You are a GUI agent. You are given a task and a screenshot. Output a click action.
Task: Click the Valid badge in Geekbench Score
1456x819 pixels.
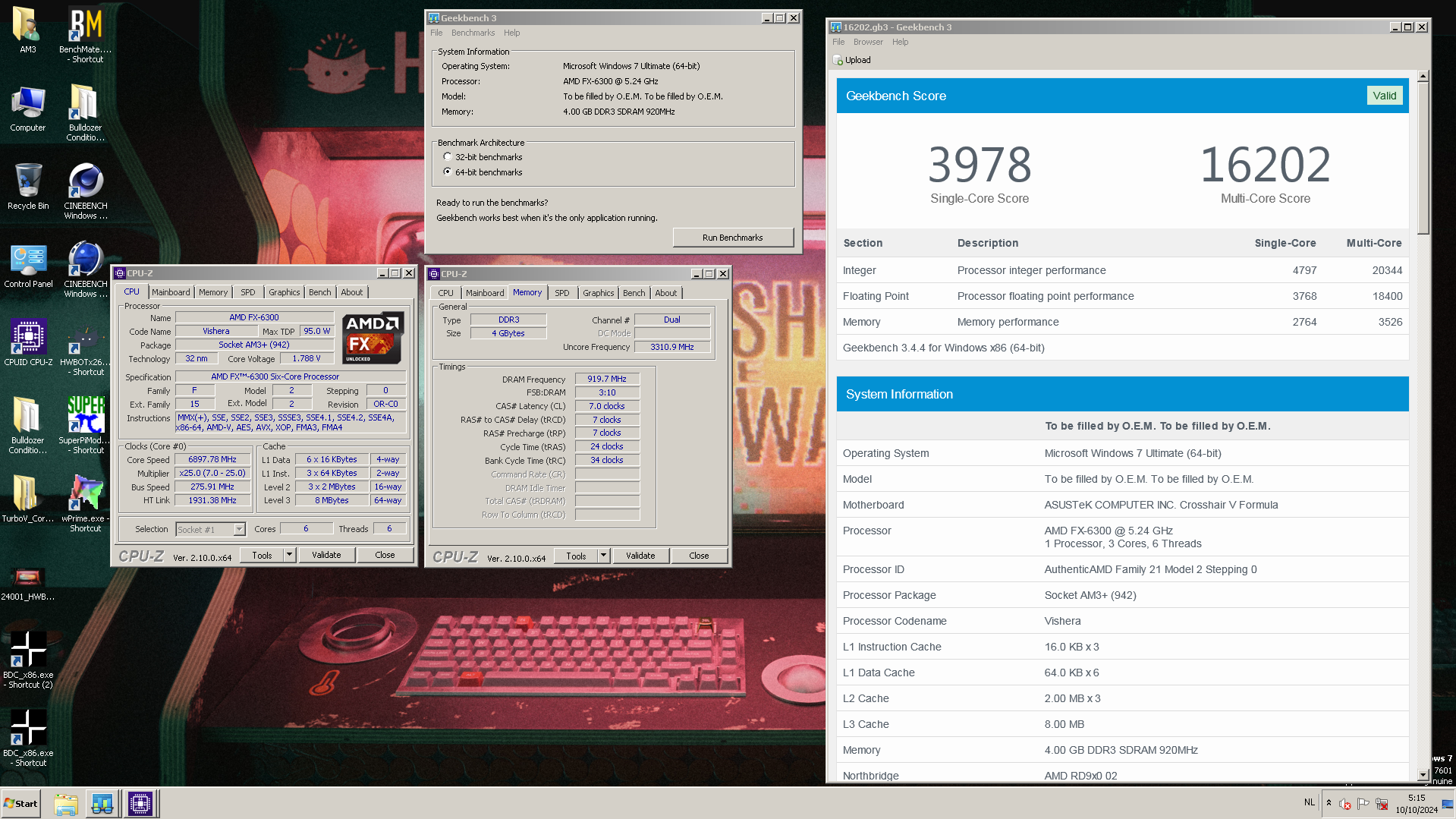(1385, 96)
